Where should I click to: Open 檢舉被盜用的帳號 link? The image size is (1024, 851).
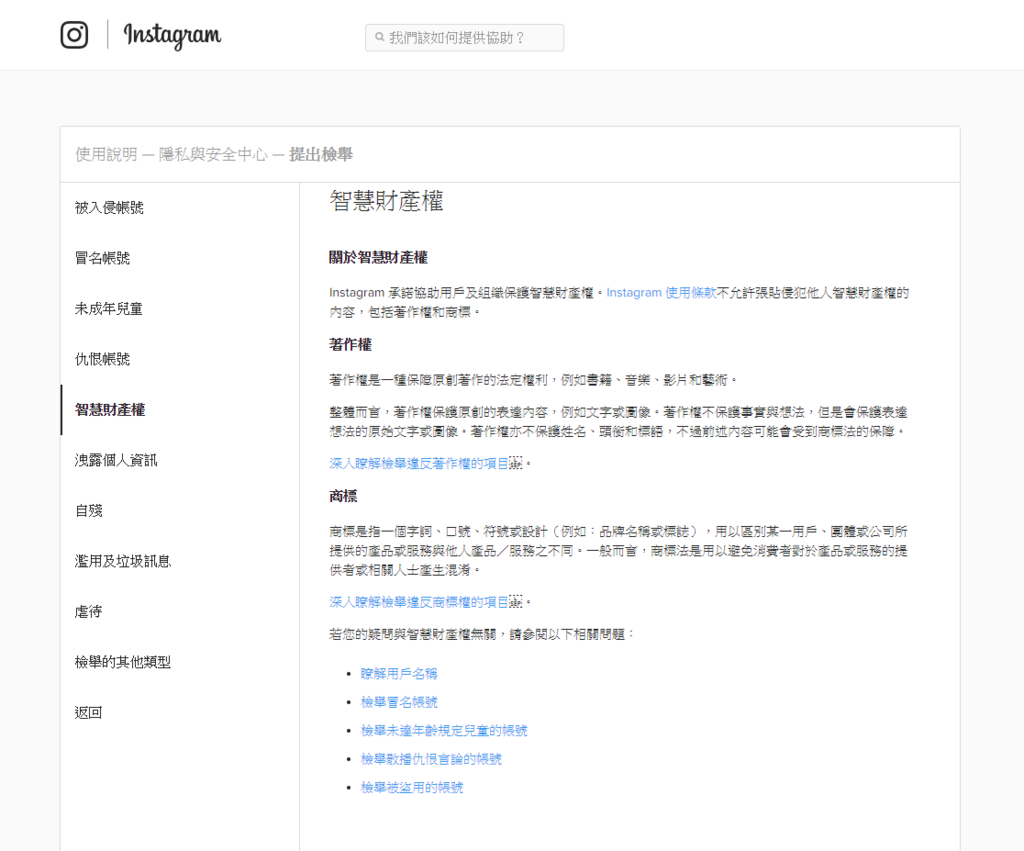tap(412, 788)
